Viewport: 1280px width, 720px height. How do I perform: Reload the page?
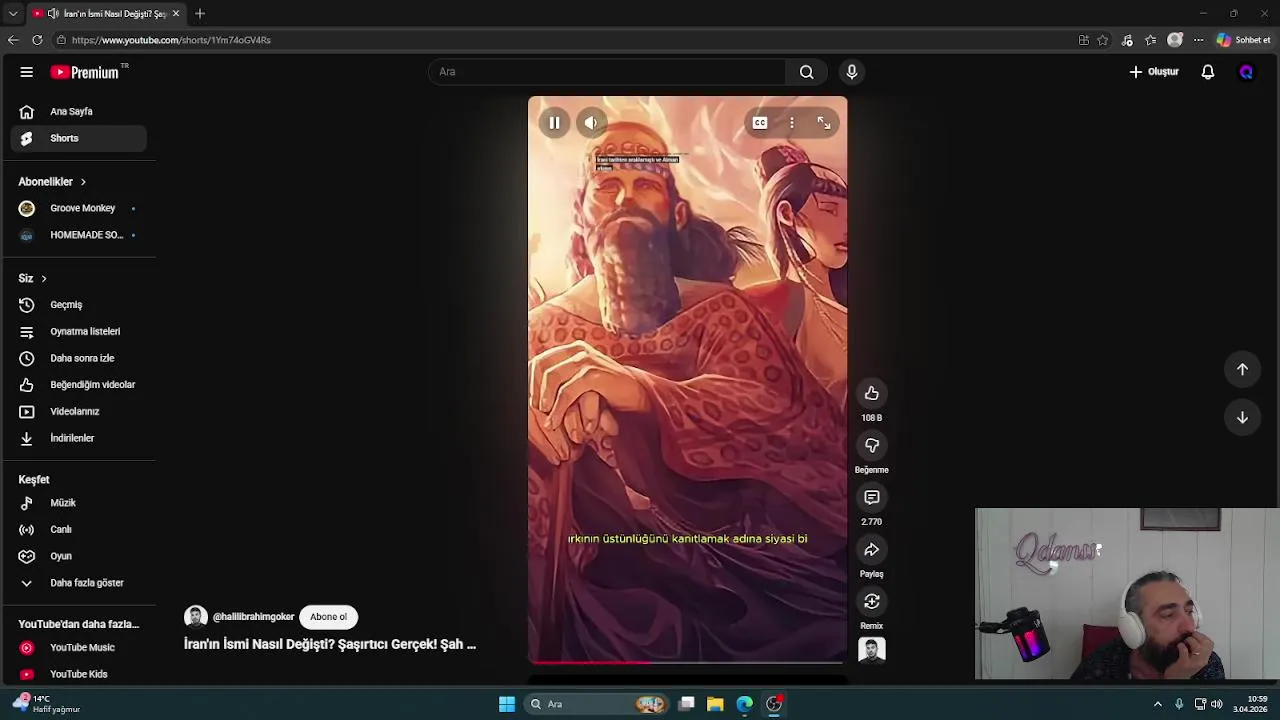point(37,40)
